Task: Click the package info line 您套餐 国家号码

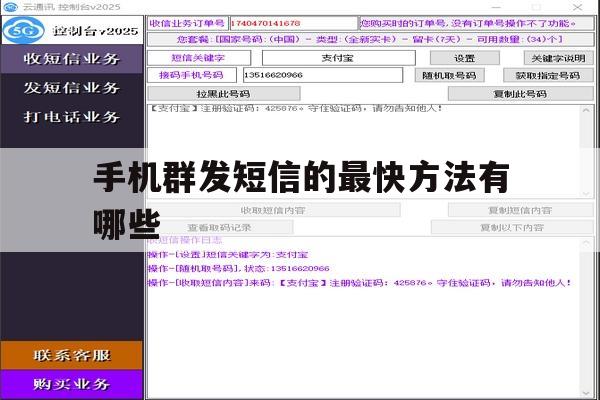Action: (370, 39)
